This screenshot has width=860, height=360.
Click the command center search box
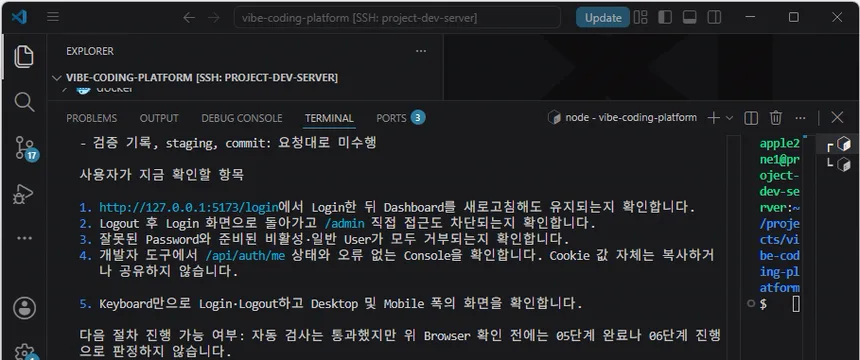397,18
